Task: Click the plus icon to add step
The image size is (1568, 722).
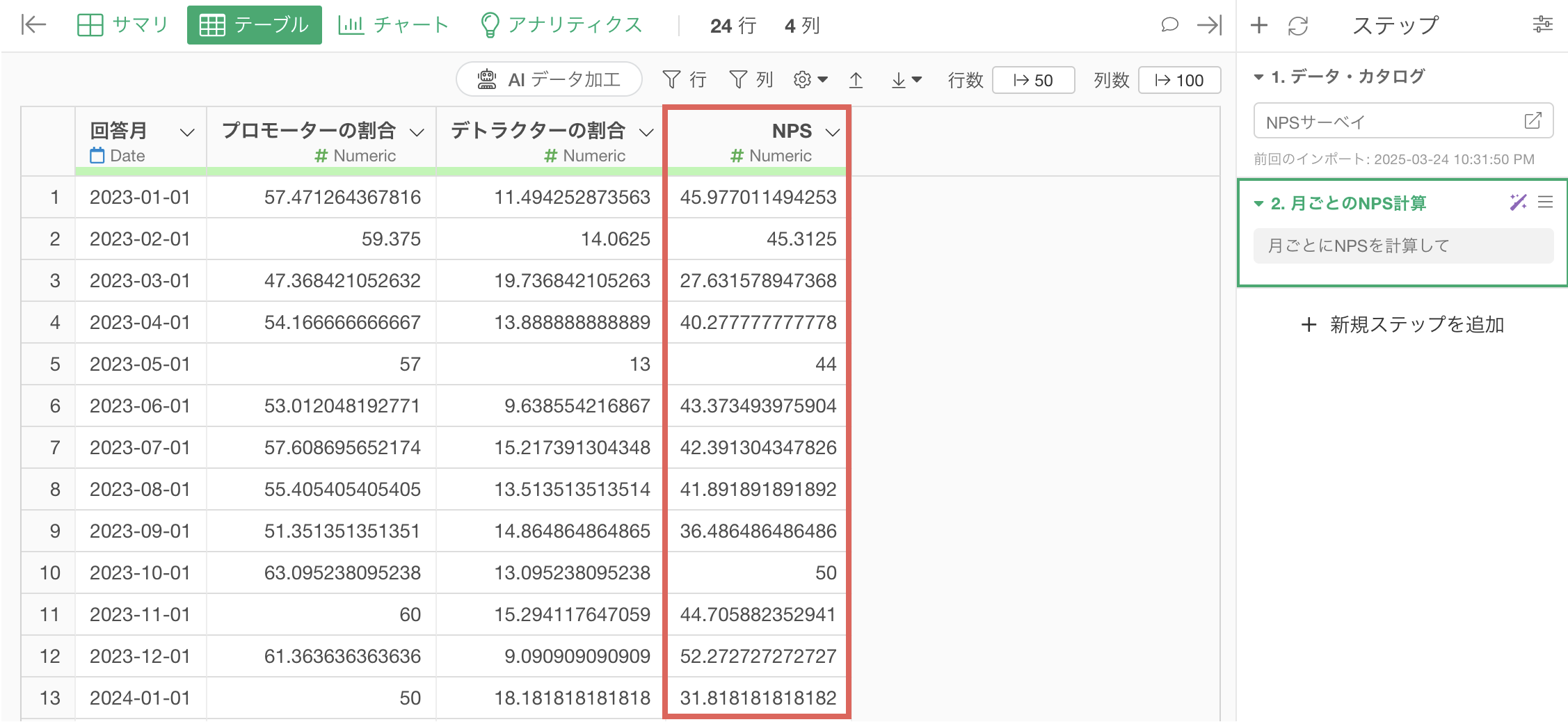Action: (1258, 26)
